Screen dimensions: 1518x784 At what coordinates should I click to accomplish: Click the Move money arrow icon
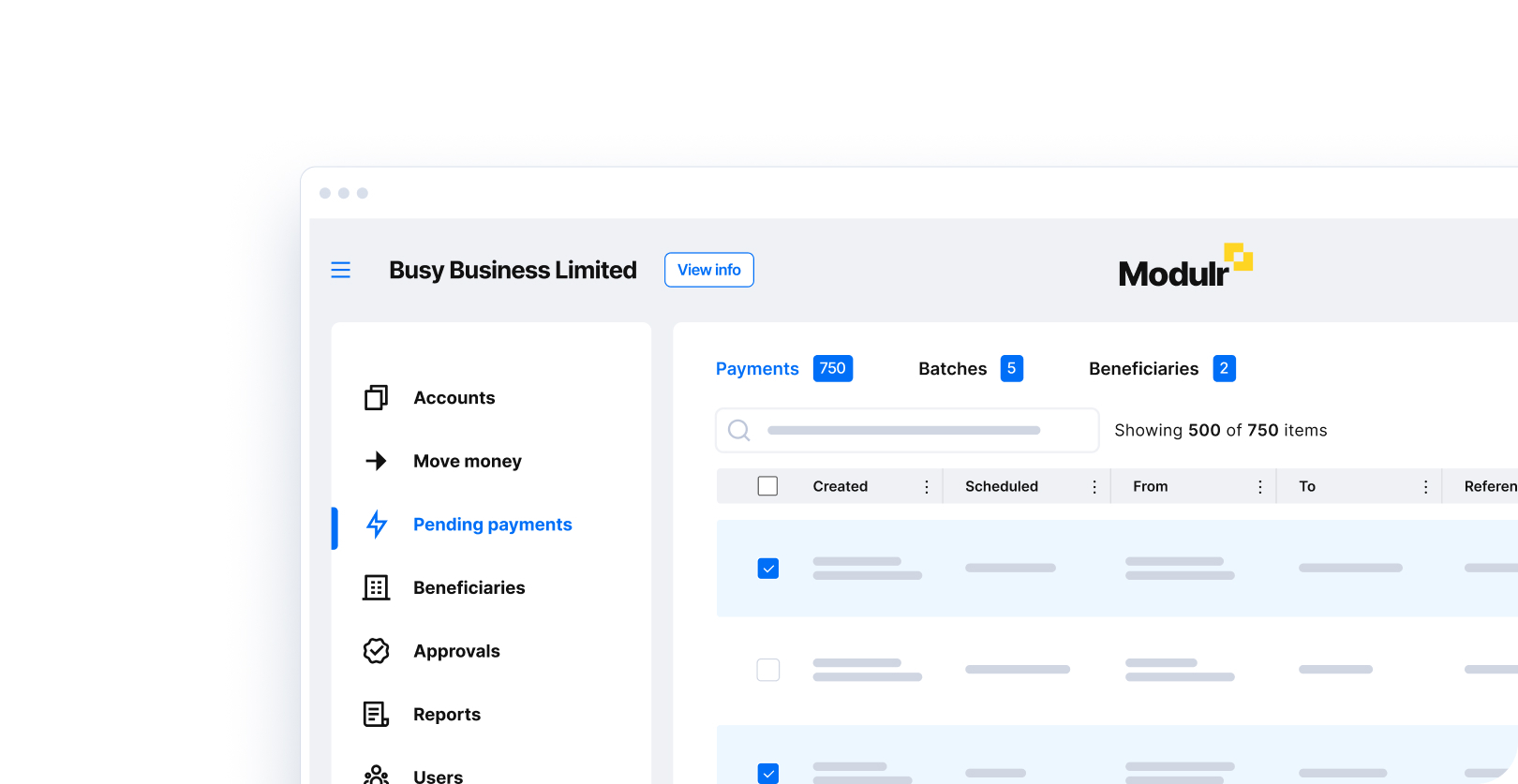[x=376, y=461]
